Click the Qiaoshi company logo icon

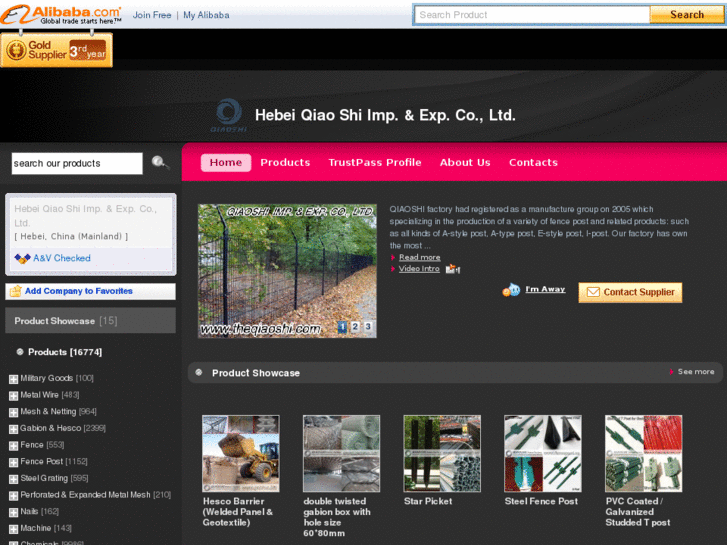tap(229, 115)
